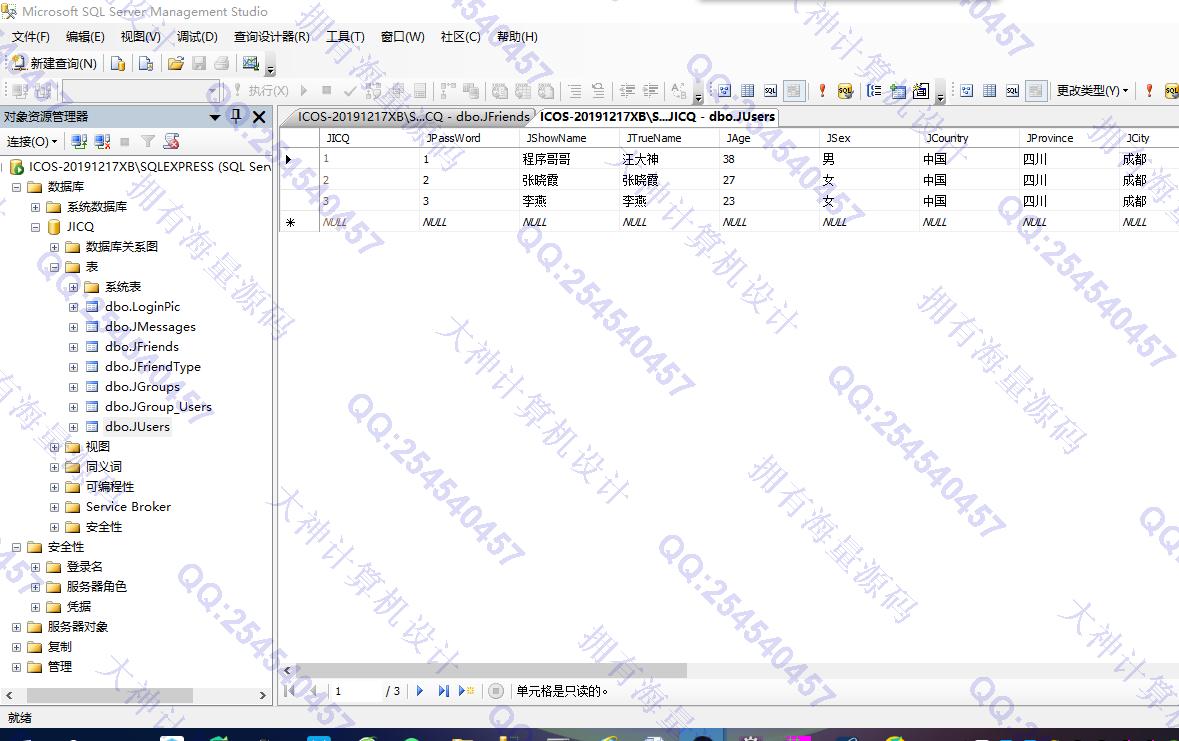1179x741 pixels.
Task: Click the Debug play arrow beside 执行(X)
Action: [304, 90]
